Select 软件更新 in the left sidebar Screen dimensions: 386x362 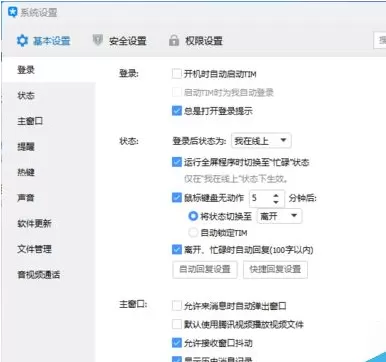[x=49, y=223]
